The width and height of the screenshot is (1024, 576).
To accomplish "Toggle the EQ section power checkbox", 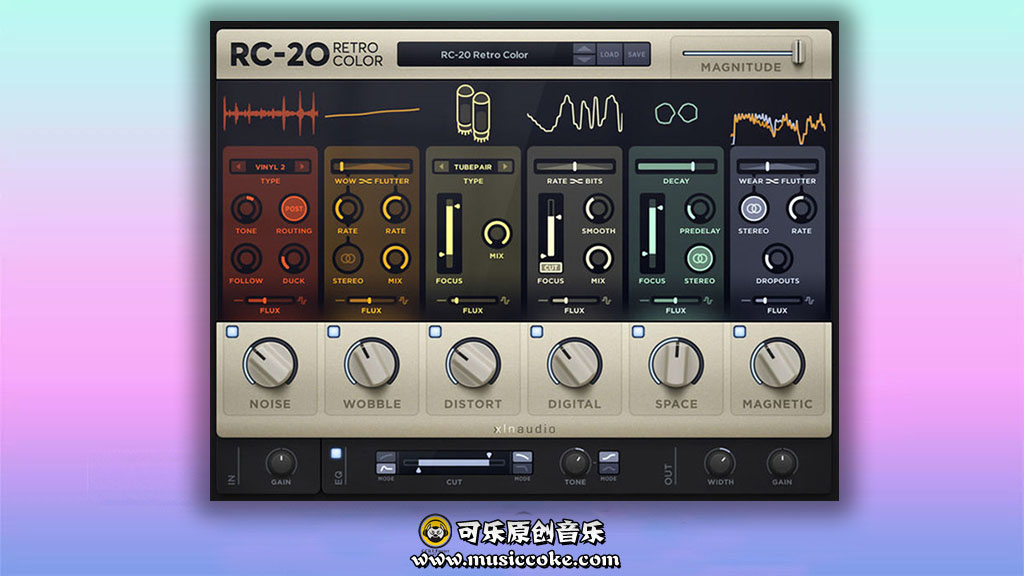I will tap(336, 453).
